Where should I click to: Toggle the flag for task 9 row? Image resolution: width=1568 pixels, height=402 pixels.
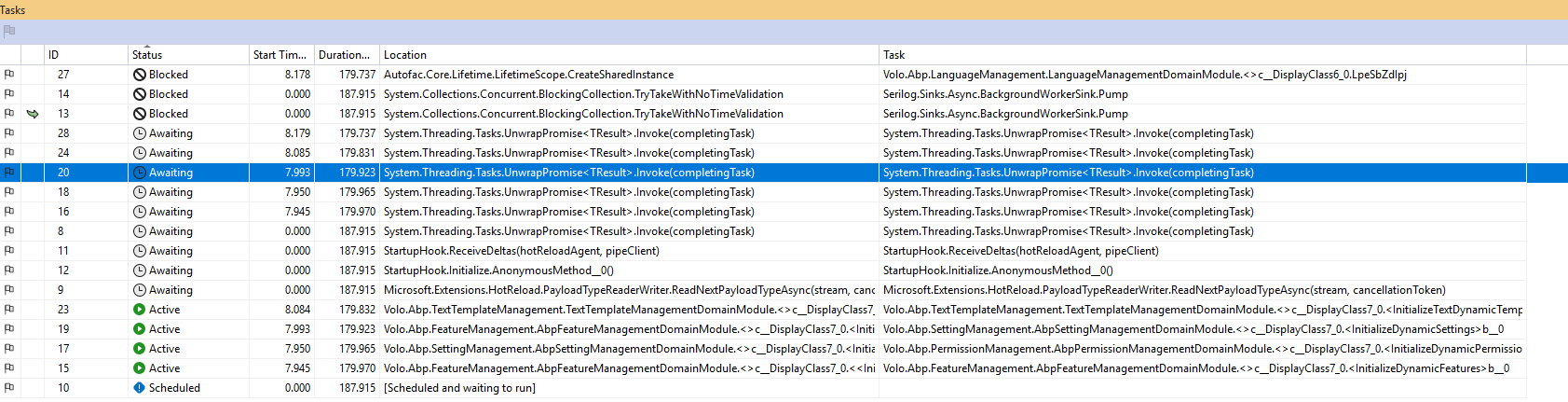point(9,290)
